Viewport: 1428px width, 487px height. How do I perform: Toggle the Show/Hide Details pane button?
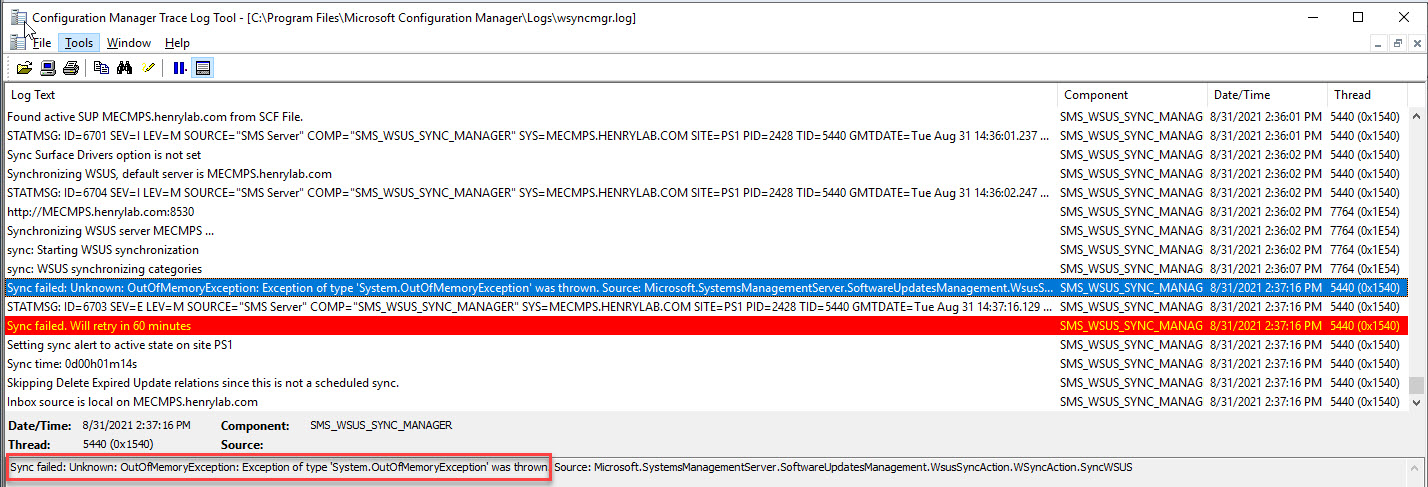pyautogui.click(x=203, y=68)
